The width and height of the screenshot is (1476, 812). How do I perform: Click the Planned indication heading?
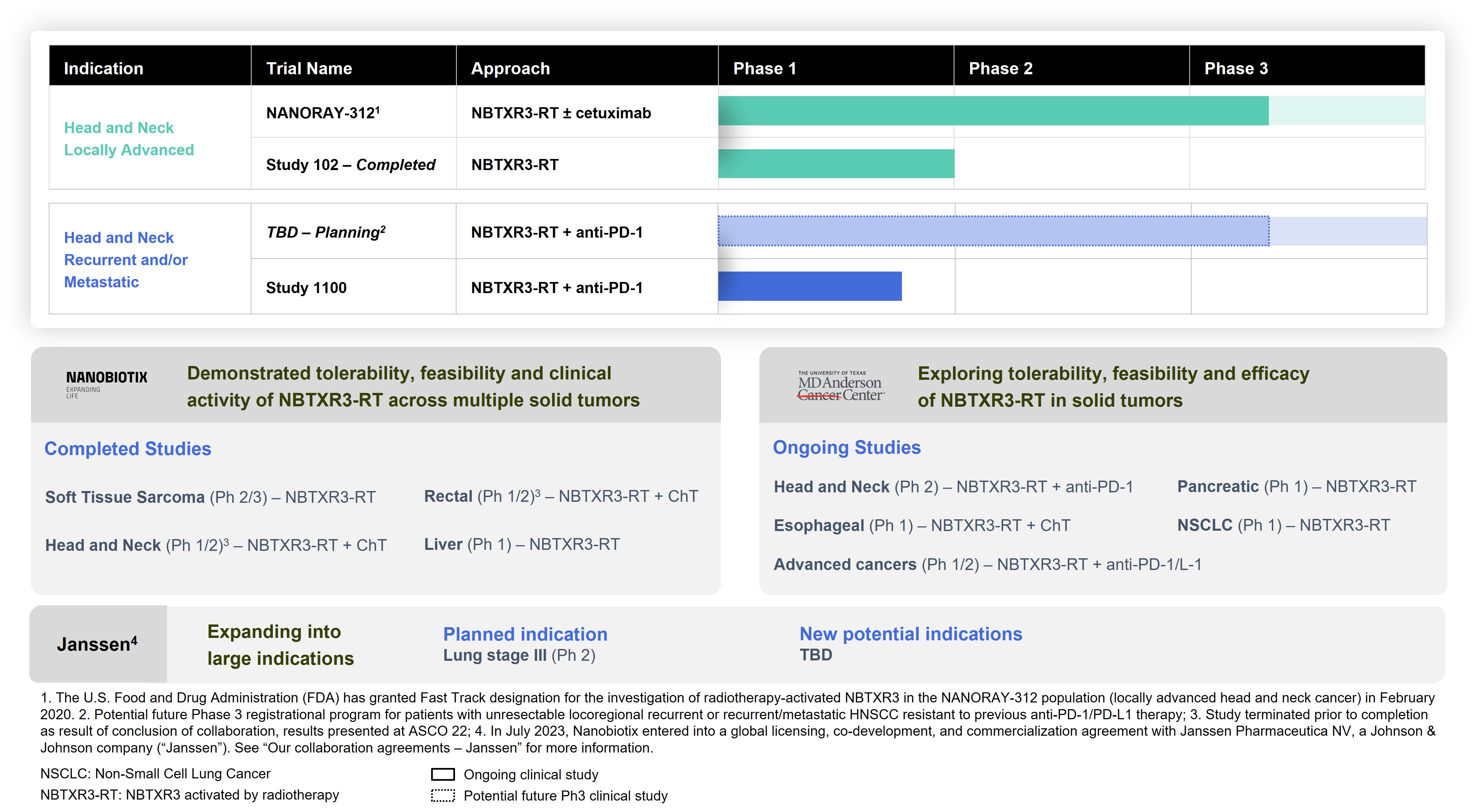[x=525, y=634]
